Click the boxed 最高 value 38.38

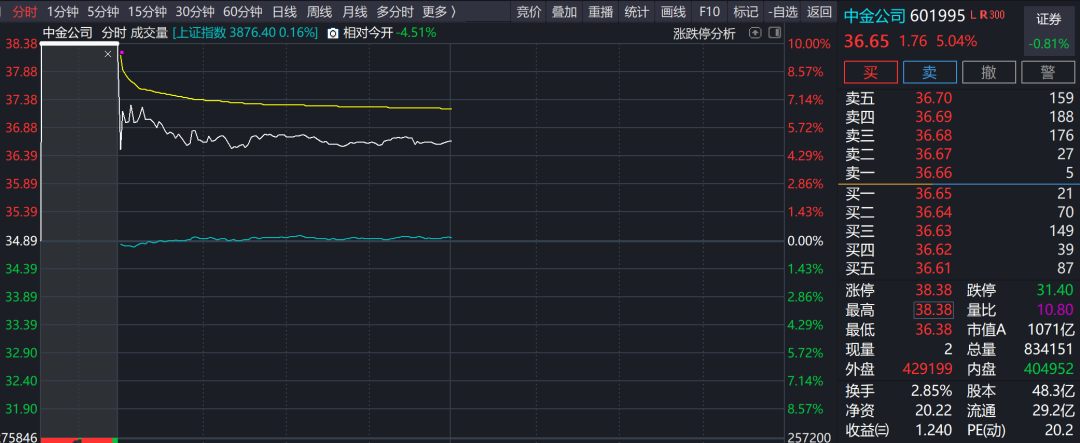933,311
